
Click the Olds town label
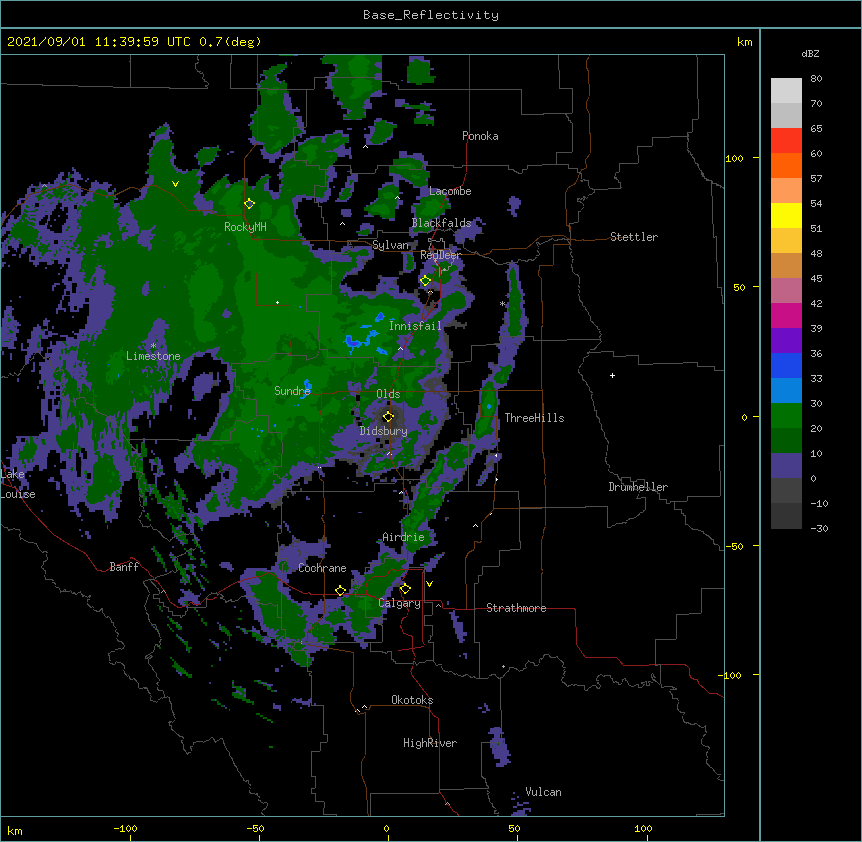(388, 394)
